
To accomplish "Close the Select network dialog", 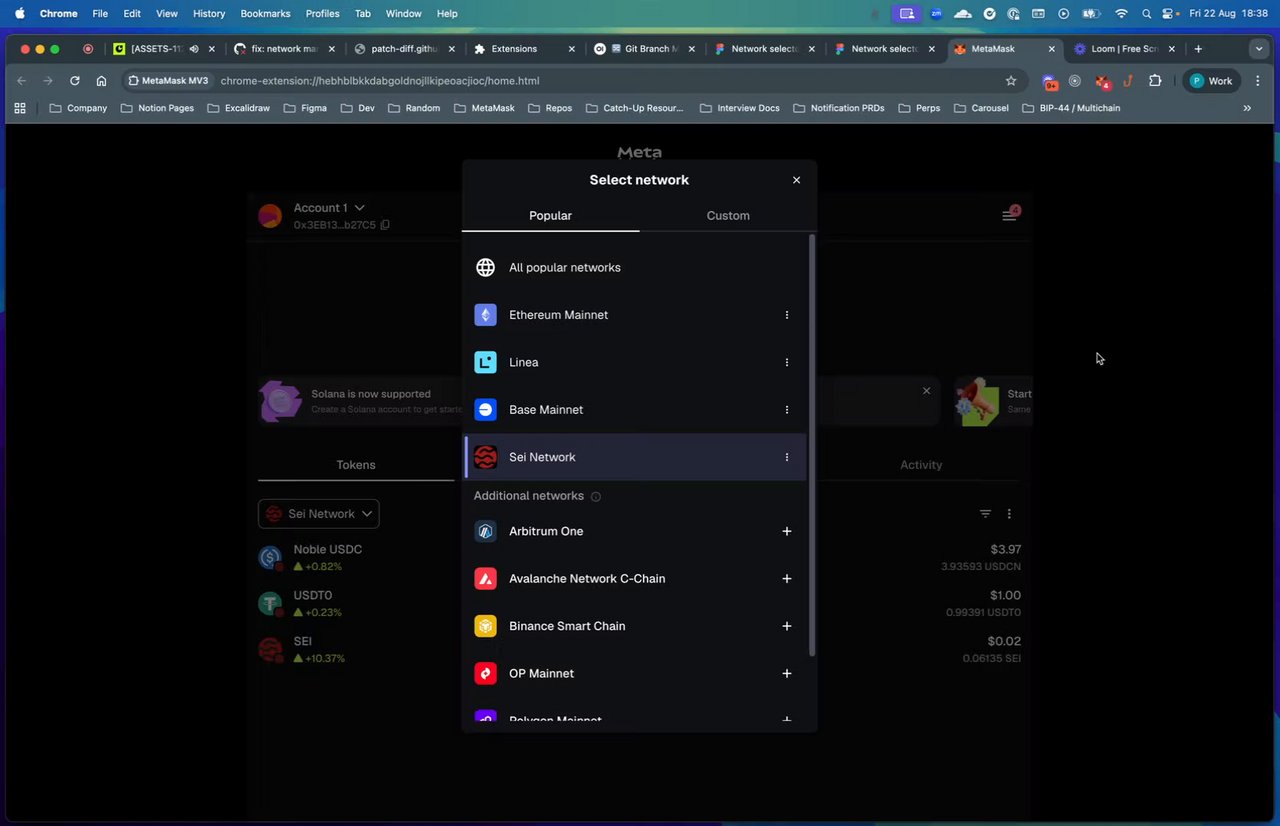I will pos(796,180).
